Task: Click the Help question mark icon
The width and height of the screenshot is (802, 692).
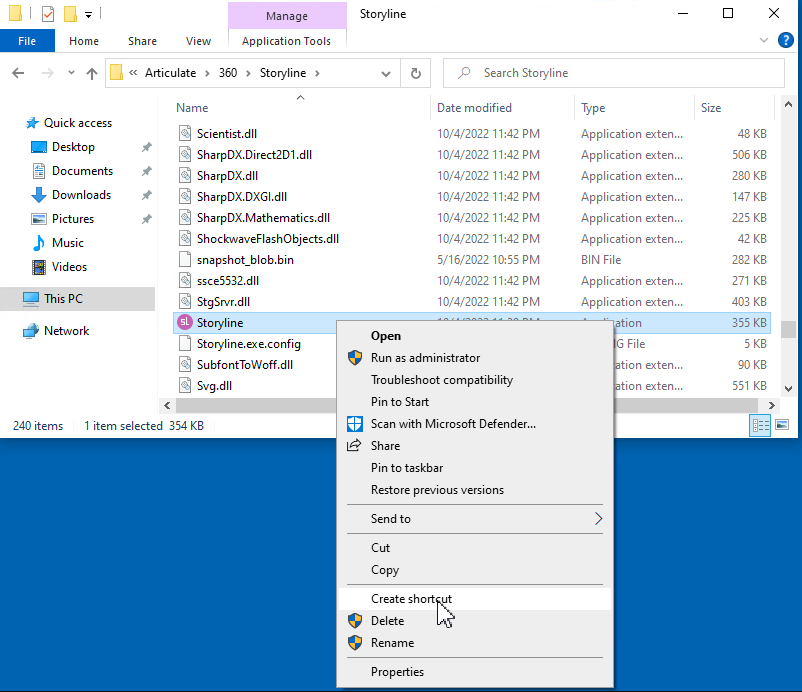Action: pos(785,40)
